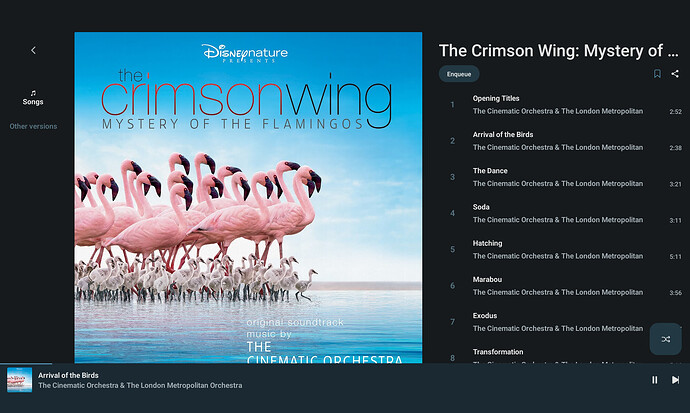
Task: Click now-playing artist The Cinematic Orchestra line
Action: pyautogui.click(x=140, y=386)
